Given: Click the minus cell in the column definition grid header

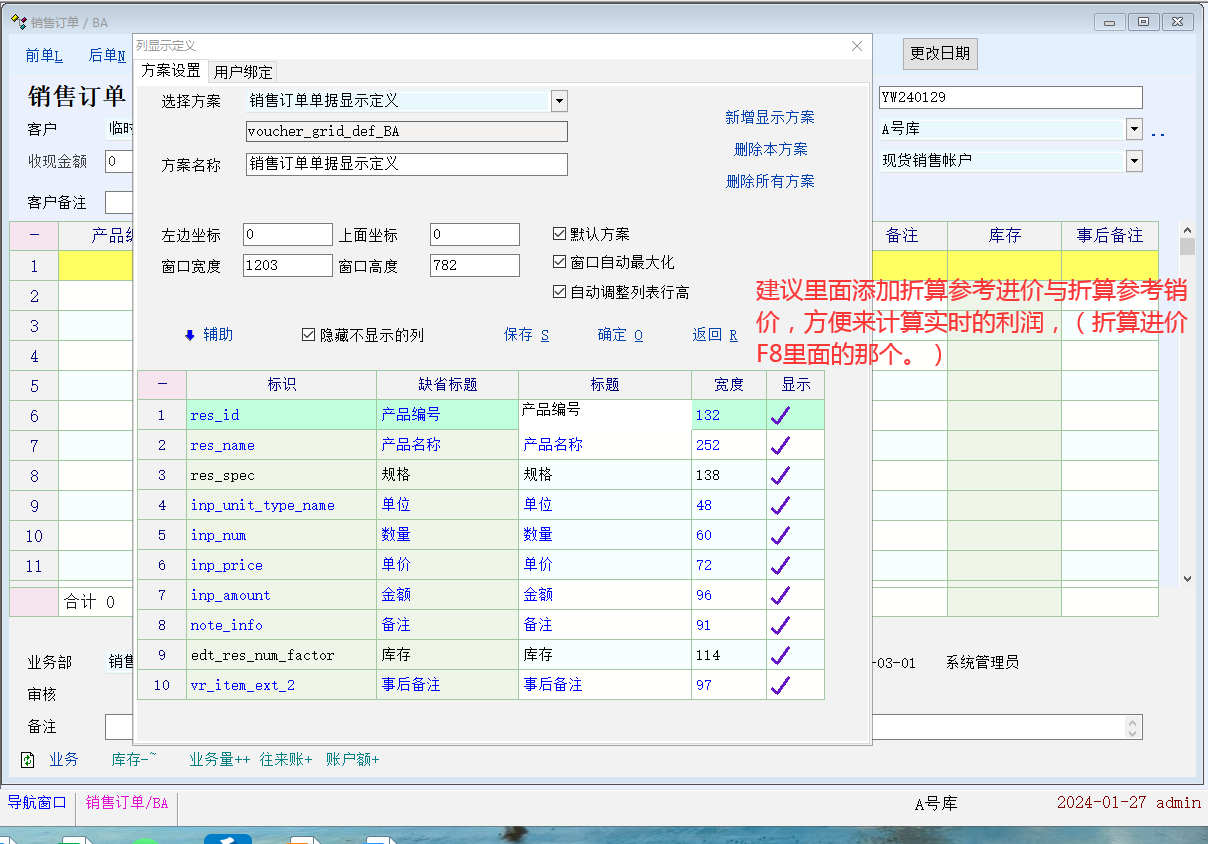Looking at the screenshot, I should pyautogui.click(x=162, y=385).
